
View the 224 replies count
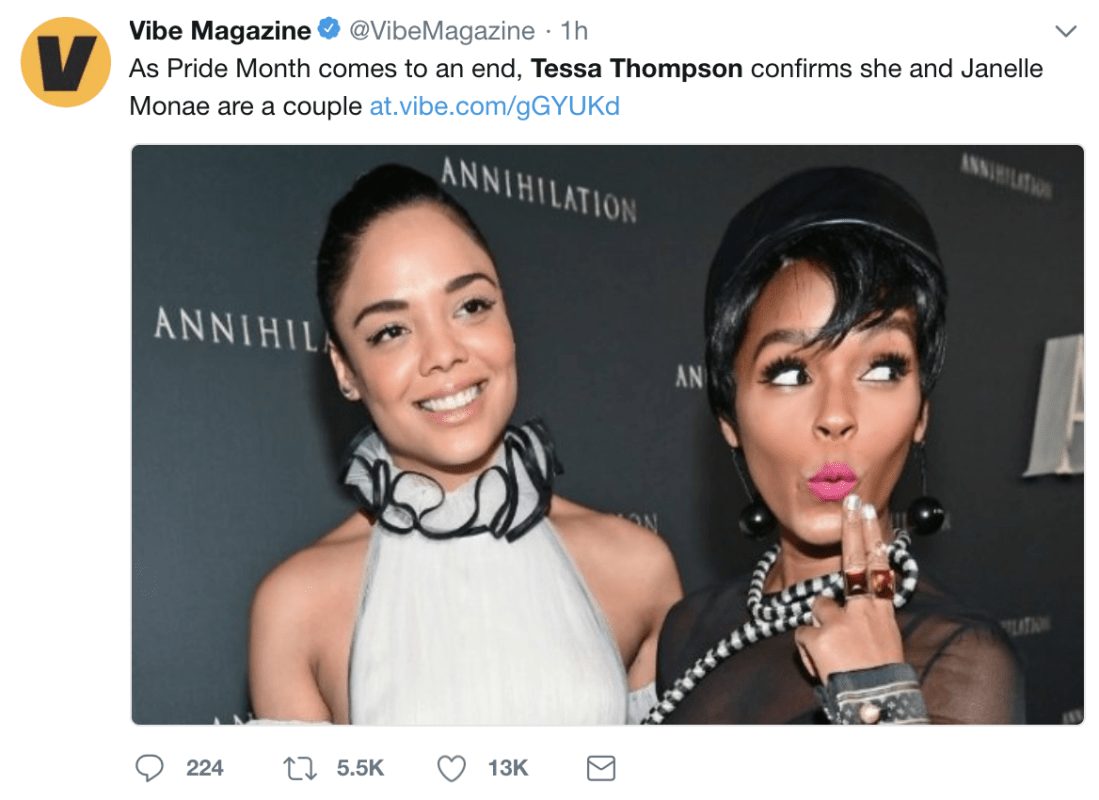(205, 768)
